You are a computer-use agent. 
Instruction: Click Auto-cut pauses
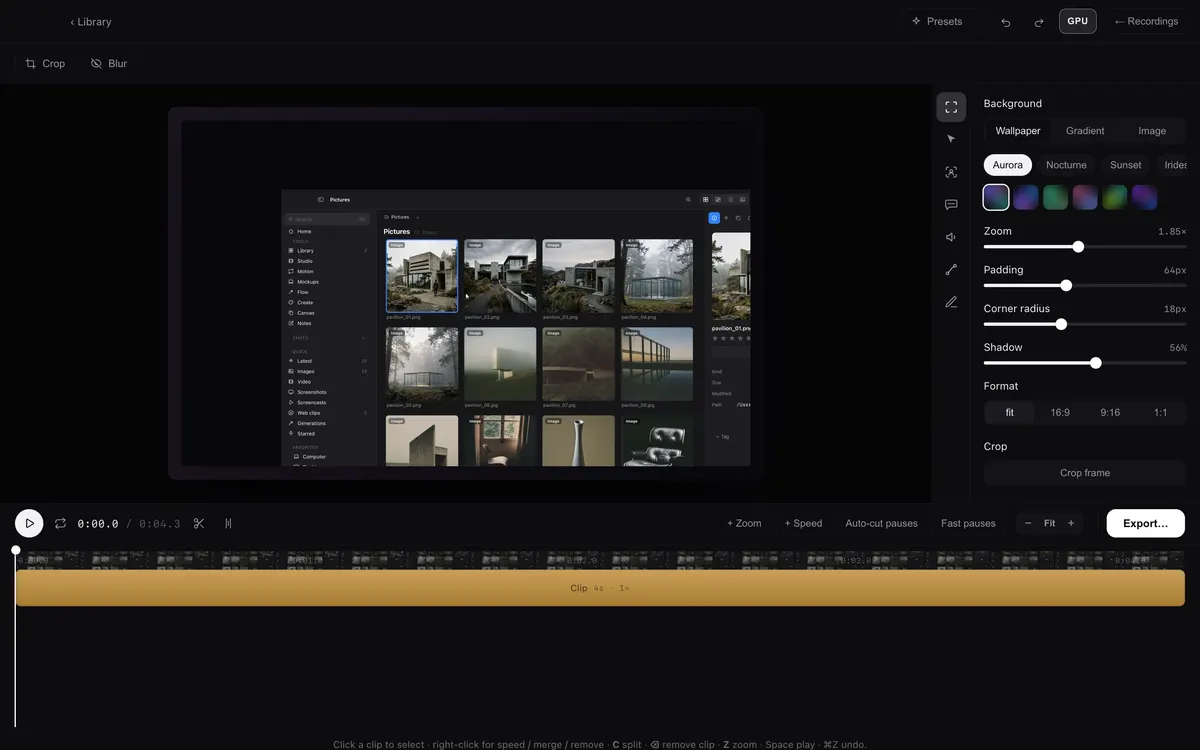[x=881, y=523]
